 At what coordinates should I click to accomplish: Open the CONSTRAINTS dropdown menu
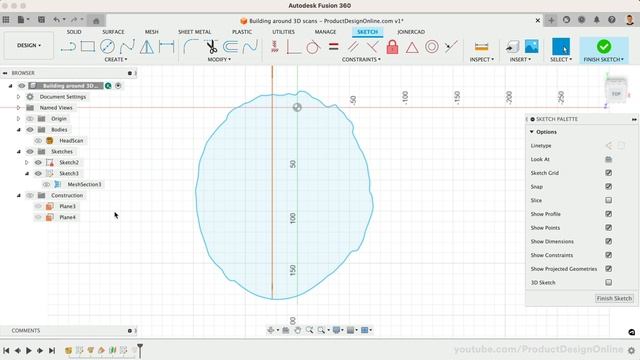(x=361, y=60)
